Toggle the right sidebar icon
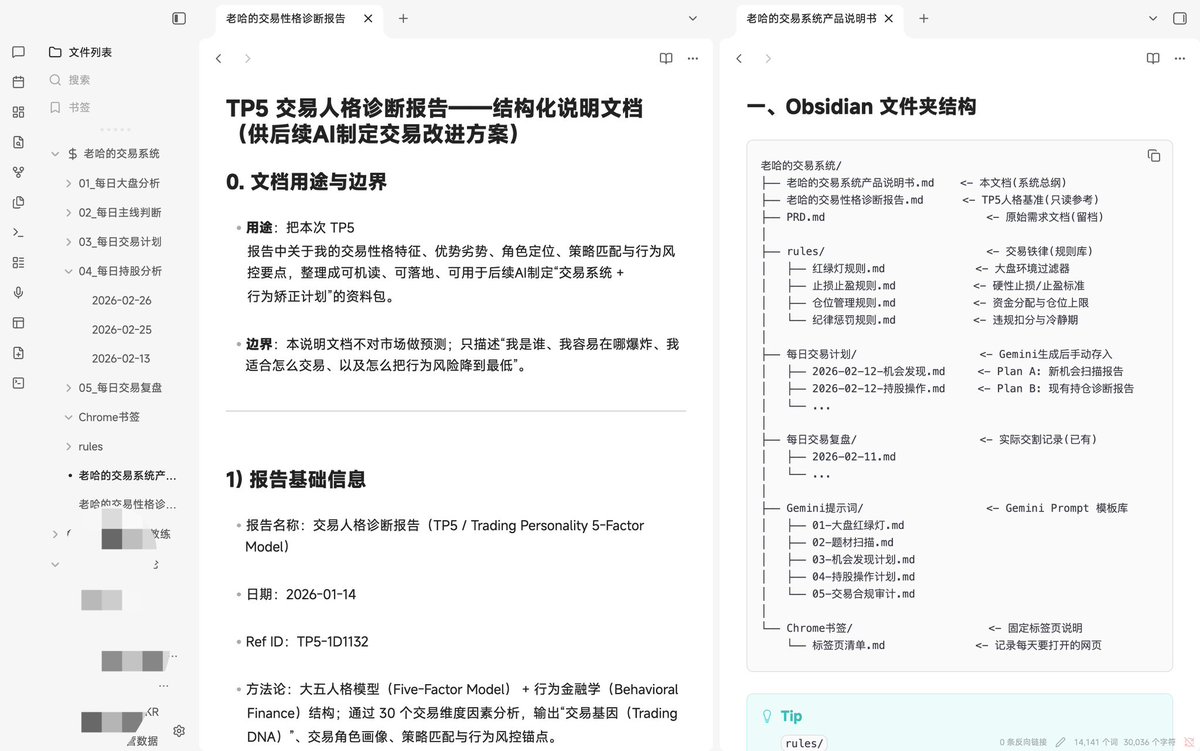Viewport: 1200px width, 751px height. tap(1179, 18)
